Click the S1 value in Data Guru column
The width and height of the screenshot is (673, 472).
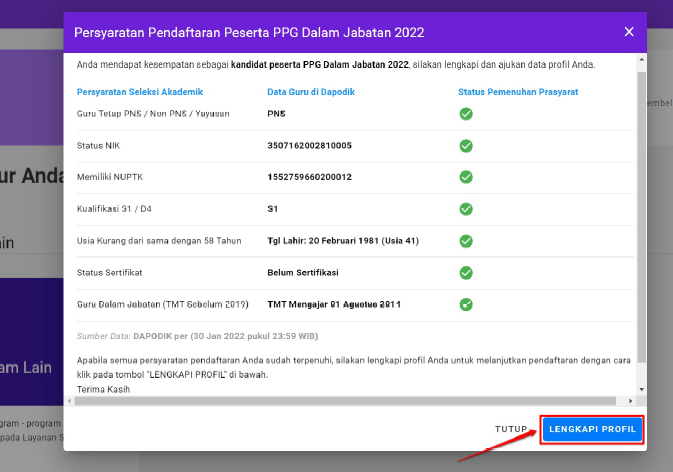click(x=273, y=209)
